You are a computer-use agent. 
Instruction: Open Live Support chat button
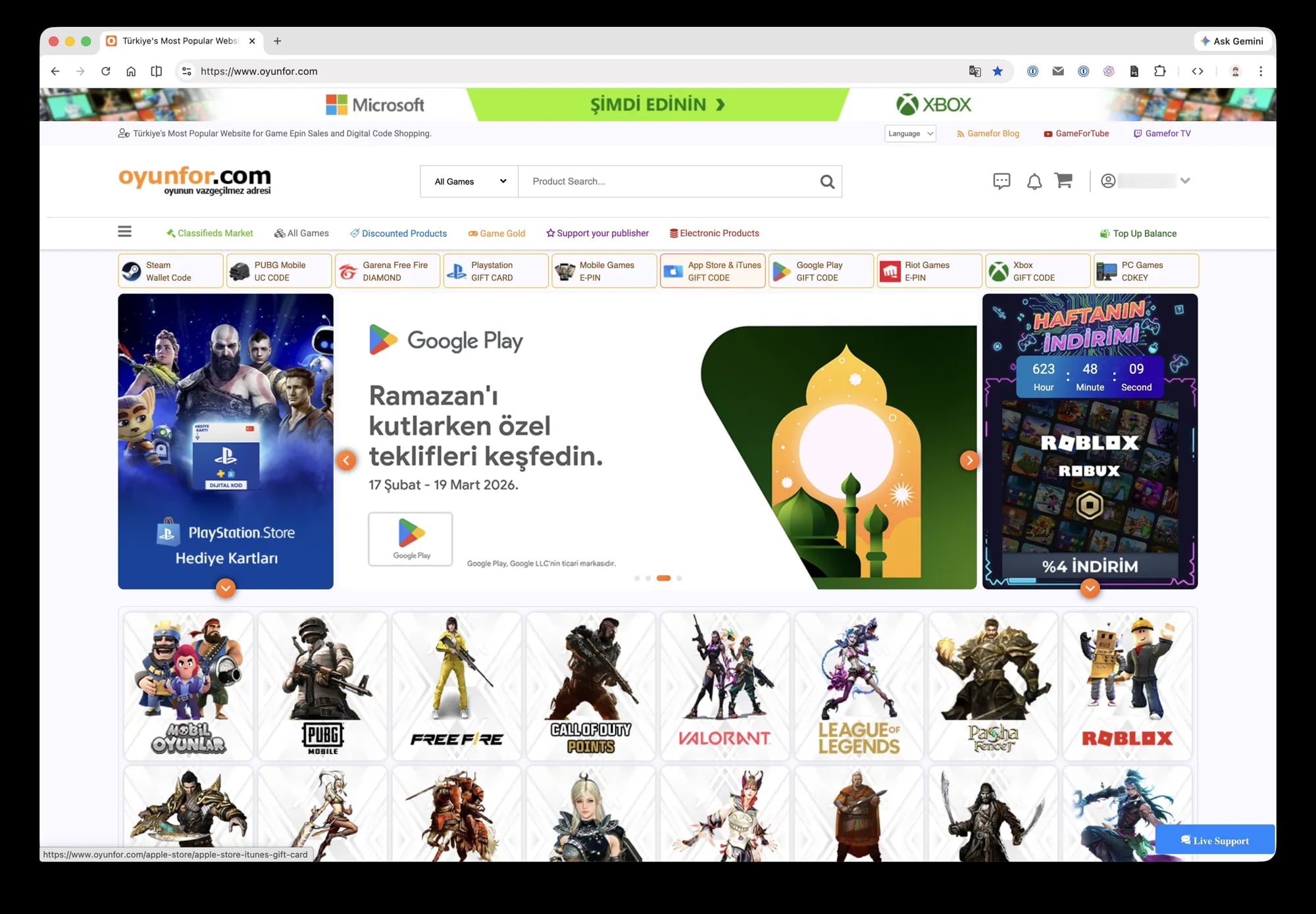click(1215, 840)
